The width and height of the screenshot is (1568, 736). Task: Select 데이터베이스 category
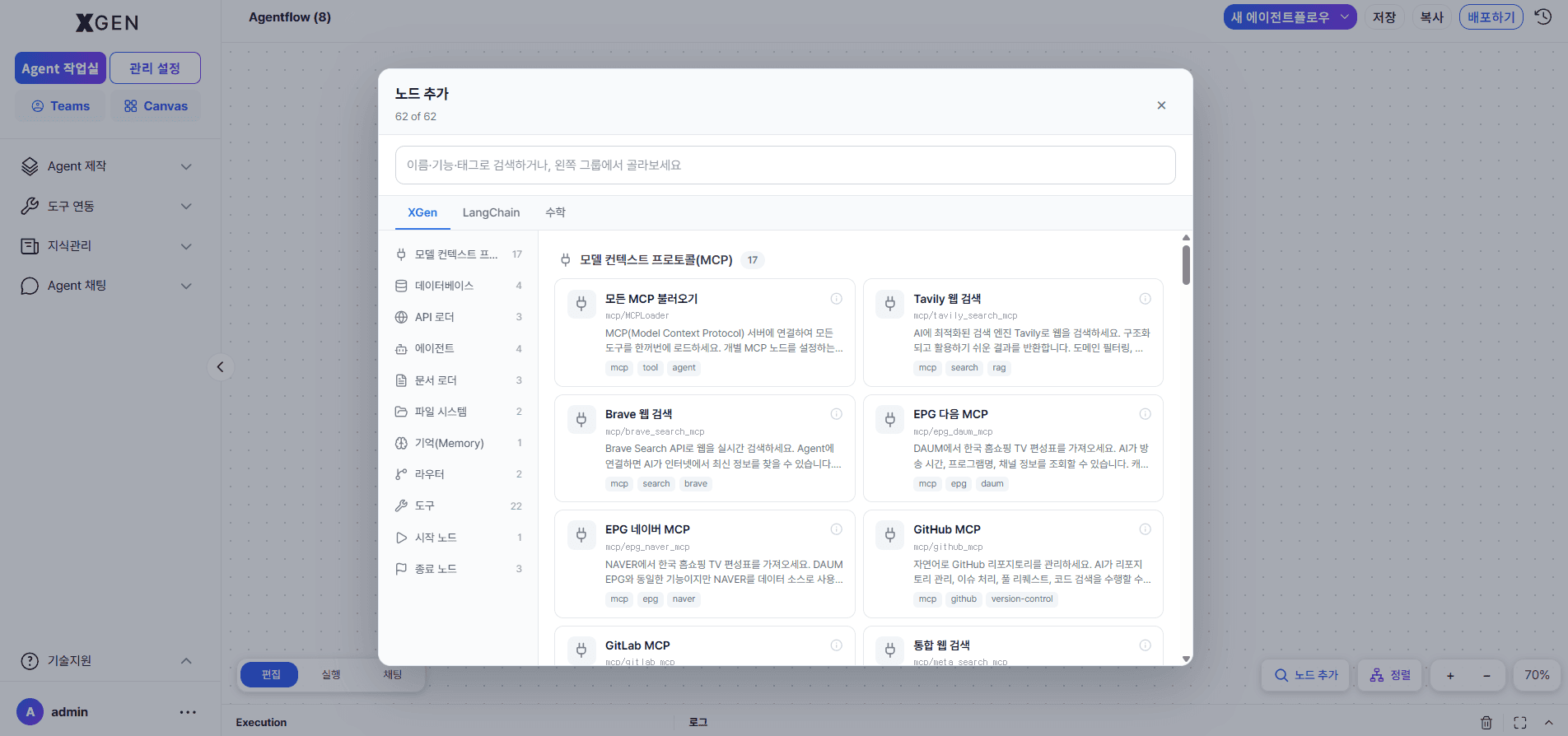(459, 286)
